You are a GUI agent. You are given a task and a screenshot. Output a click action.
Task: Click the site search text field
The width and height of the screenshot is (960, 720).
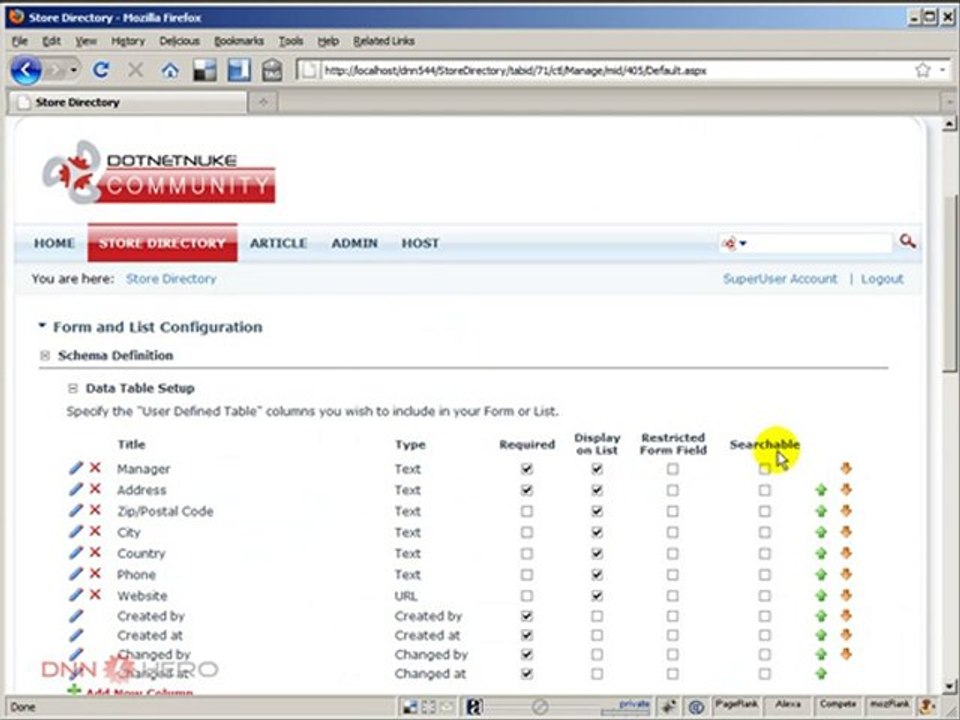[819, 243]
